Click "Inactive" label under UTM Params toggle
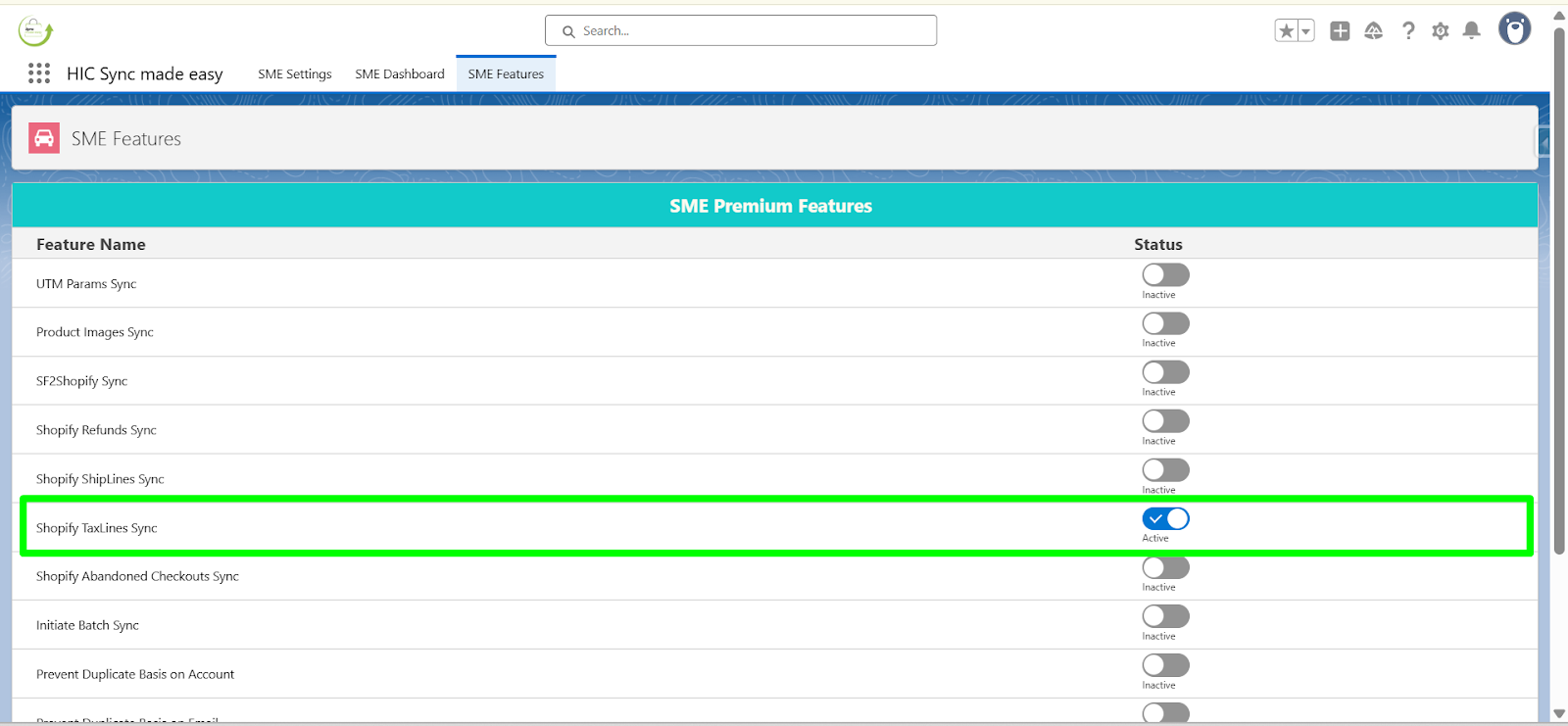 (1158, 295)
